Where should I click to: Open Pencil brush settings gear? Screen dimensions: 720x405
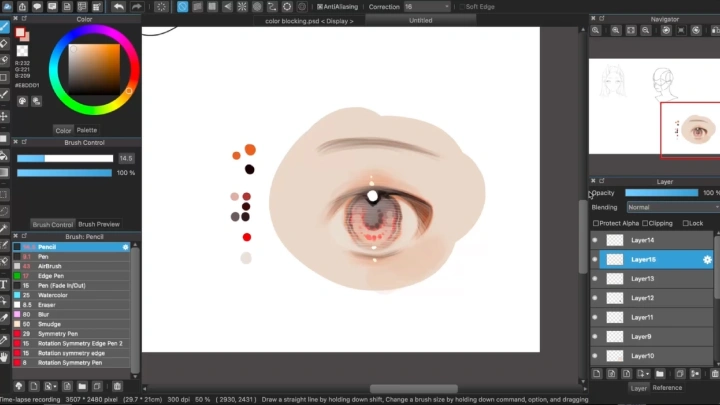click(x=125, y=247)
